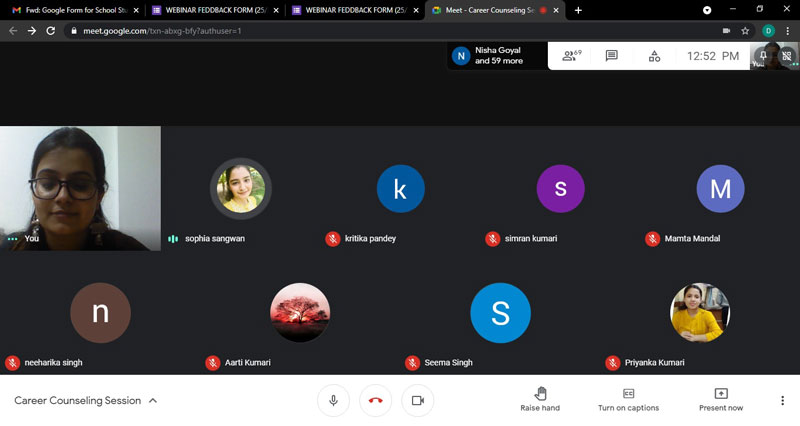Click Present now icon
The width and height of the screenshot is (800, 426).
[x=720, y=399]
